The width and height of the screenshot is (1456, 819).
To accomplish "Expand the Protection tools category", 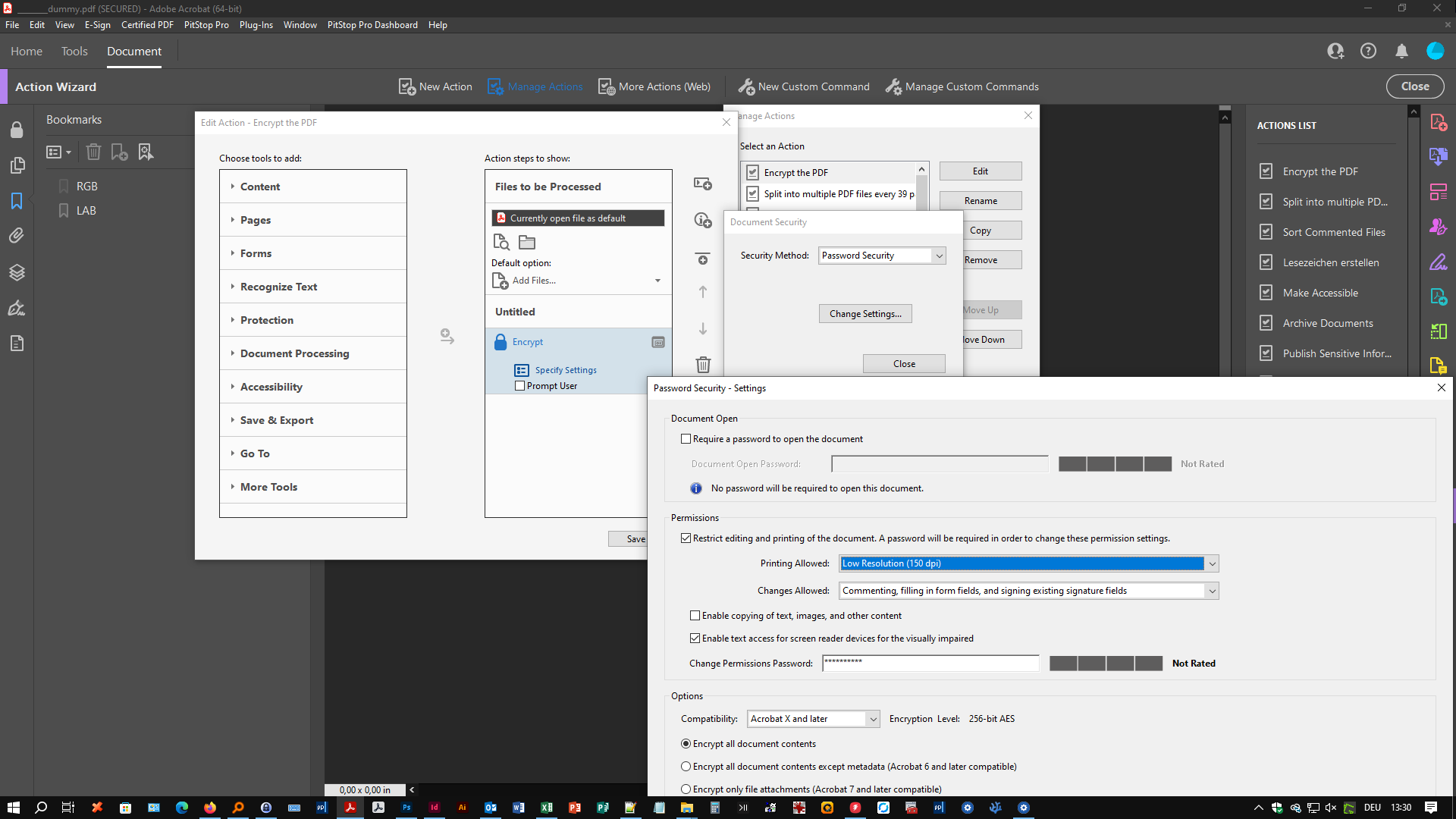I will pyautogui.click(x=267, y=320).
